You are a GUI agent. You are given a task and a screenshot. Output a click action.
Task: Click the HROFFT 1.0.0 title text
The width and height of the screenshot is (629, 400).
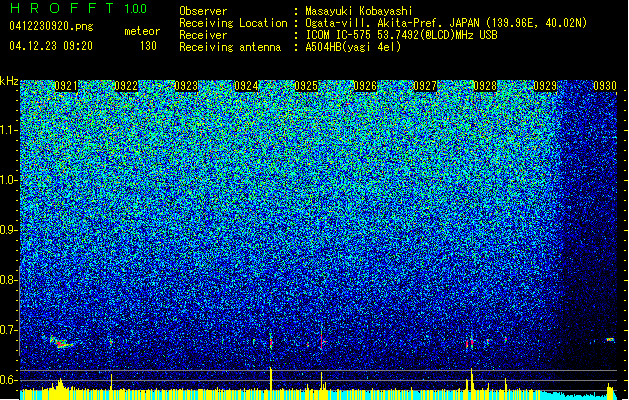tap(79, 8)
